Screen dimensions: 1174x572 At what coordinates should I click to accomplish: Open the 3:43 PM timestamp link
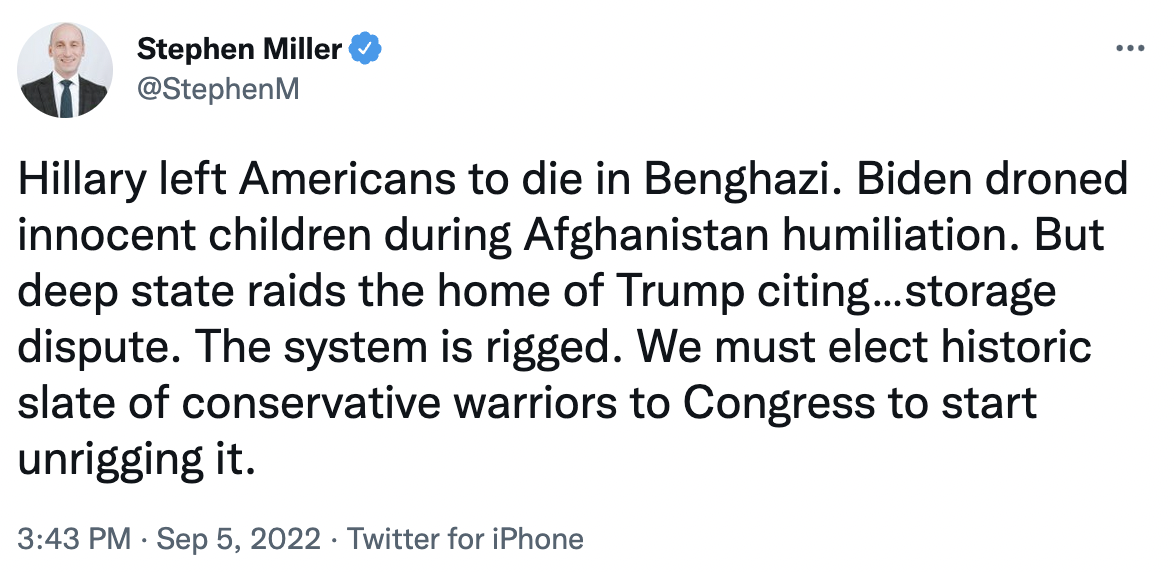point(73,539)
